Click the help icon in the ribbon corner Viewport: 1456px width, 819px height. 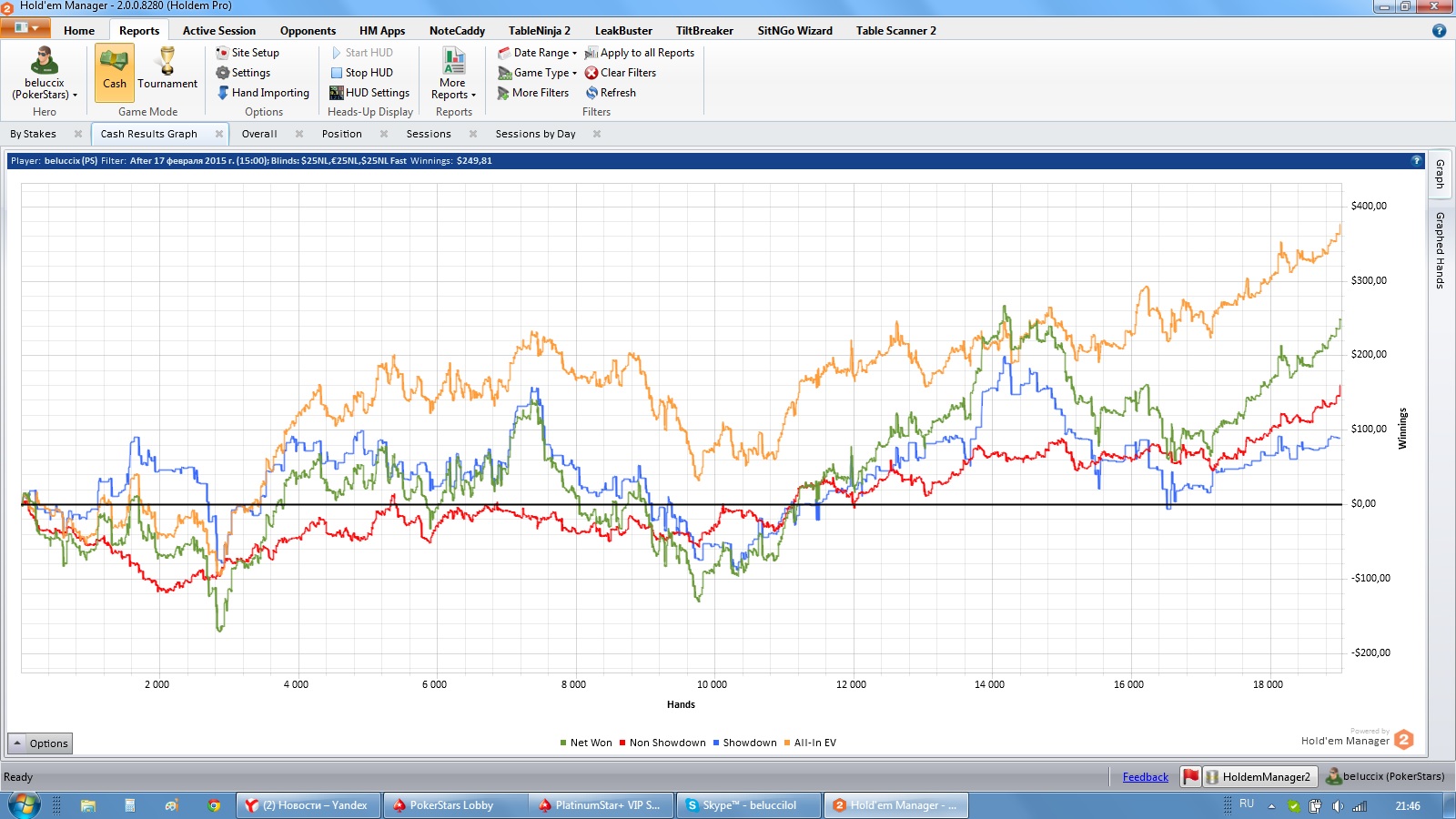coord(1439,30)
